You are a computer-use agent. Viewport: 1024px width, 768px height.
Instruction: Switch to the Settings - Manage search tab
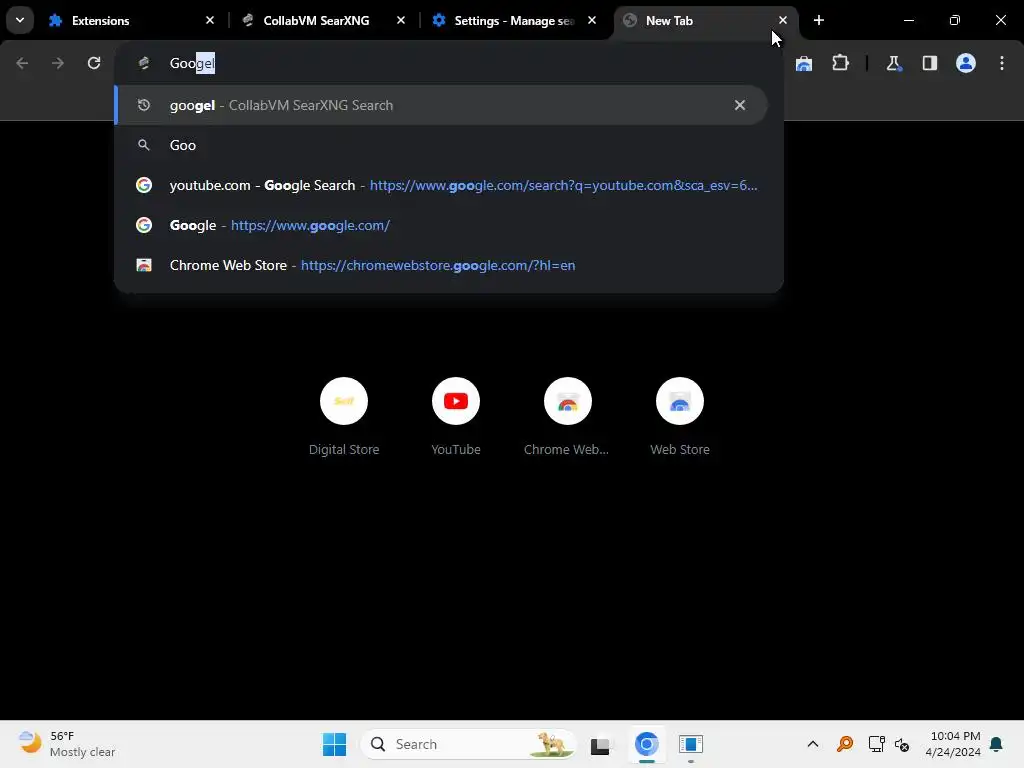coord(514,21)
